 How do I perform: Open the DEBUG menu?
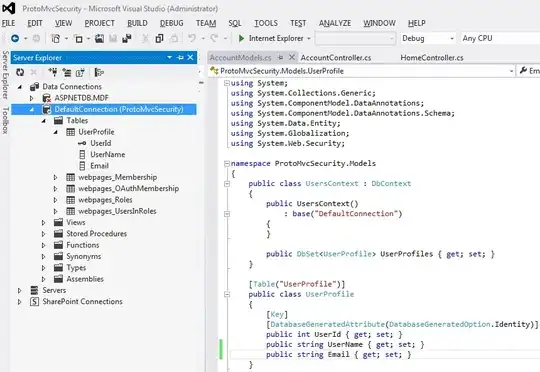coord(172,23)
